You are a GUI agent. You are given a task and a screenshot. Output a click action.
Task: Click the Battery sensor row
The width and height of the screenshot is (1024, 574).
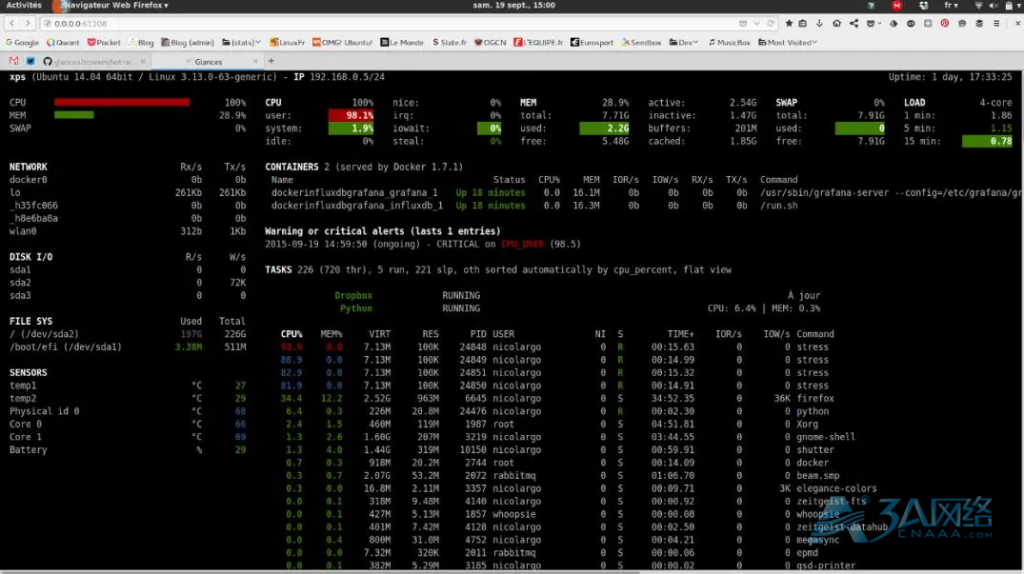click(127, 450)
